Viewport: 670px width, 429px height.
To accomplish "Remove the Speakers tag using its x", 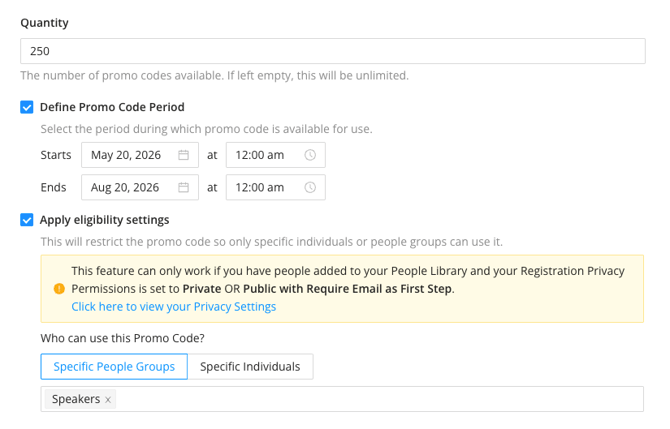I will pos(109,399).
